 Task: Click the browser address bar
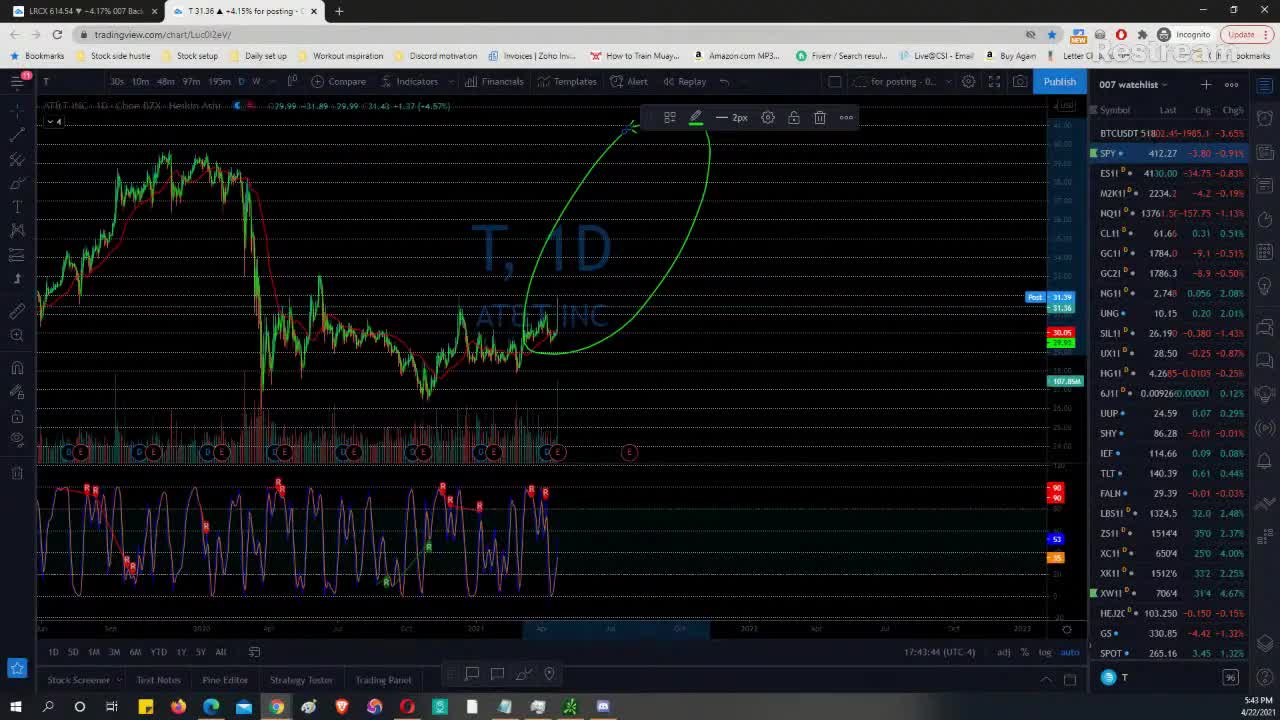(x=550, y=34)
